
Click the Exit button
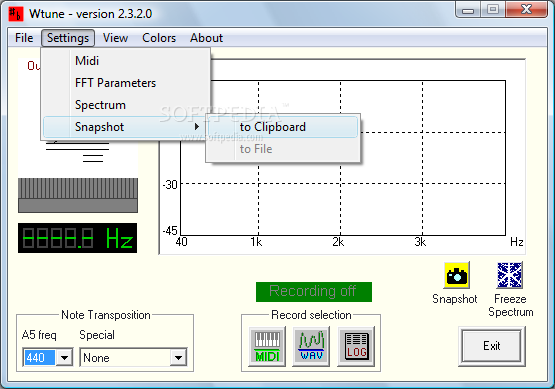pyautogui.click(x=492, y=346)
